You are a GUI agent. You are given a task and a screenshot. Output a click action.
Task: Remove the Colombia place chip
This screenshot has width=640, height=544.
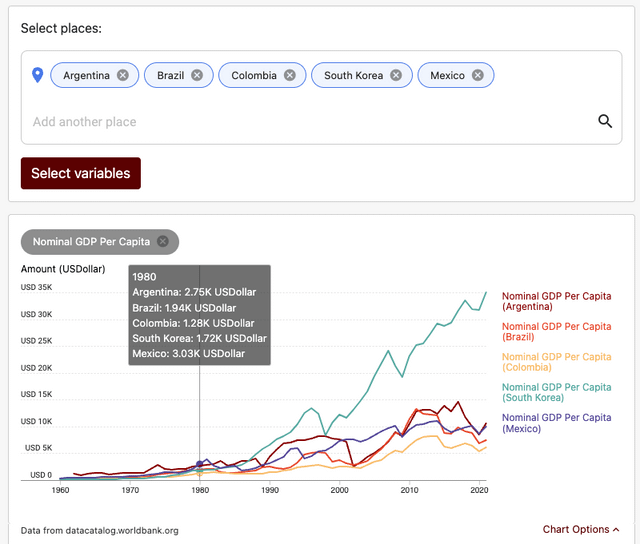[x=289, y=75]
